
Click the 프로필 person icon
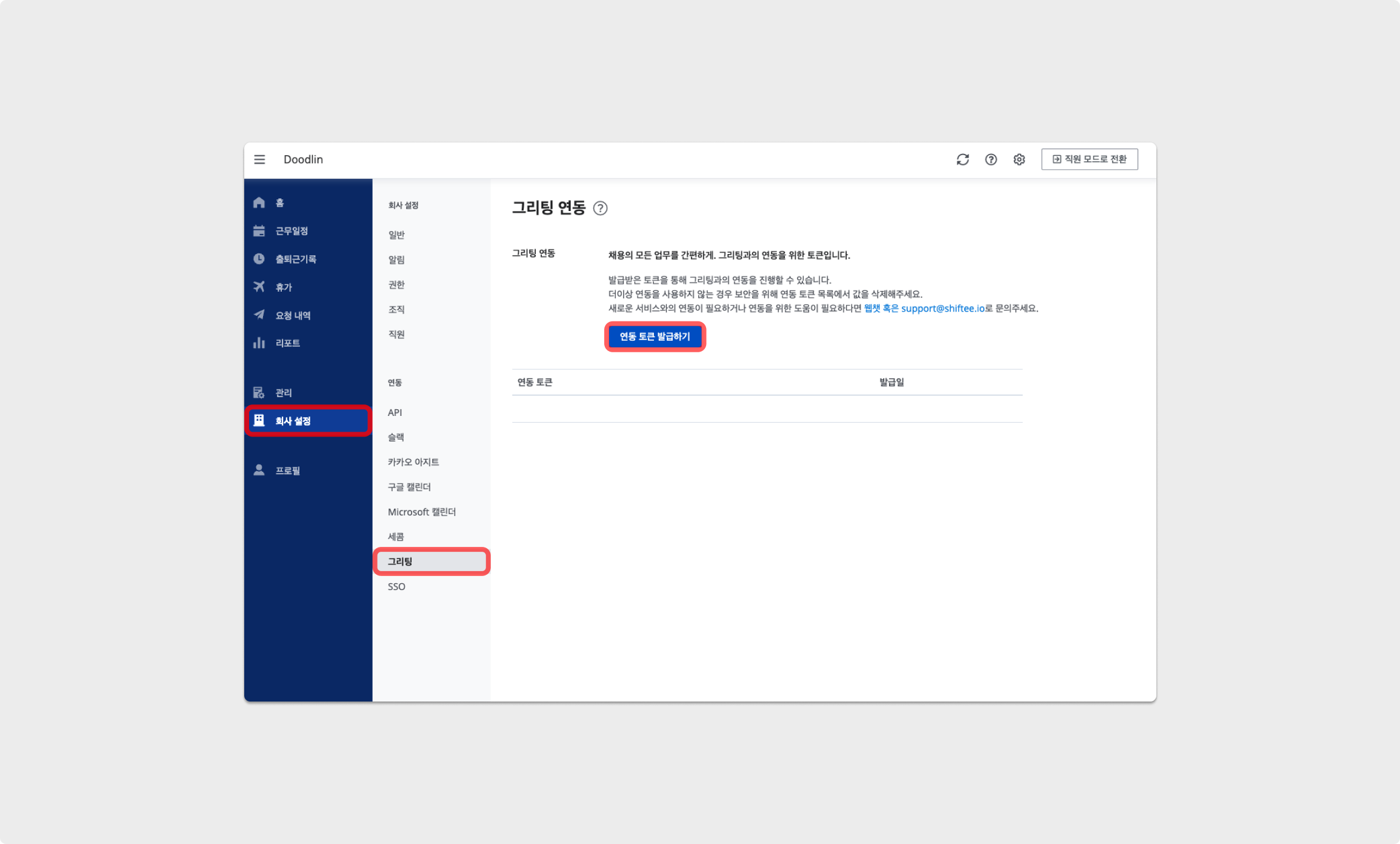point(259,471)
